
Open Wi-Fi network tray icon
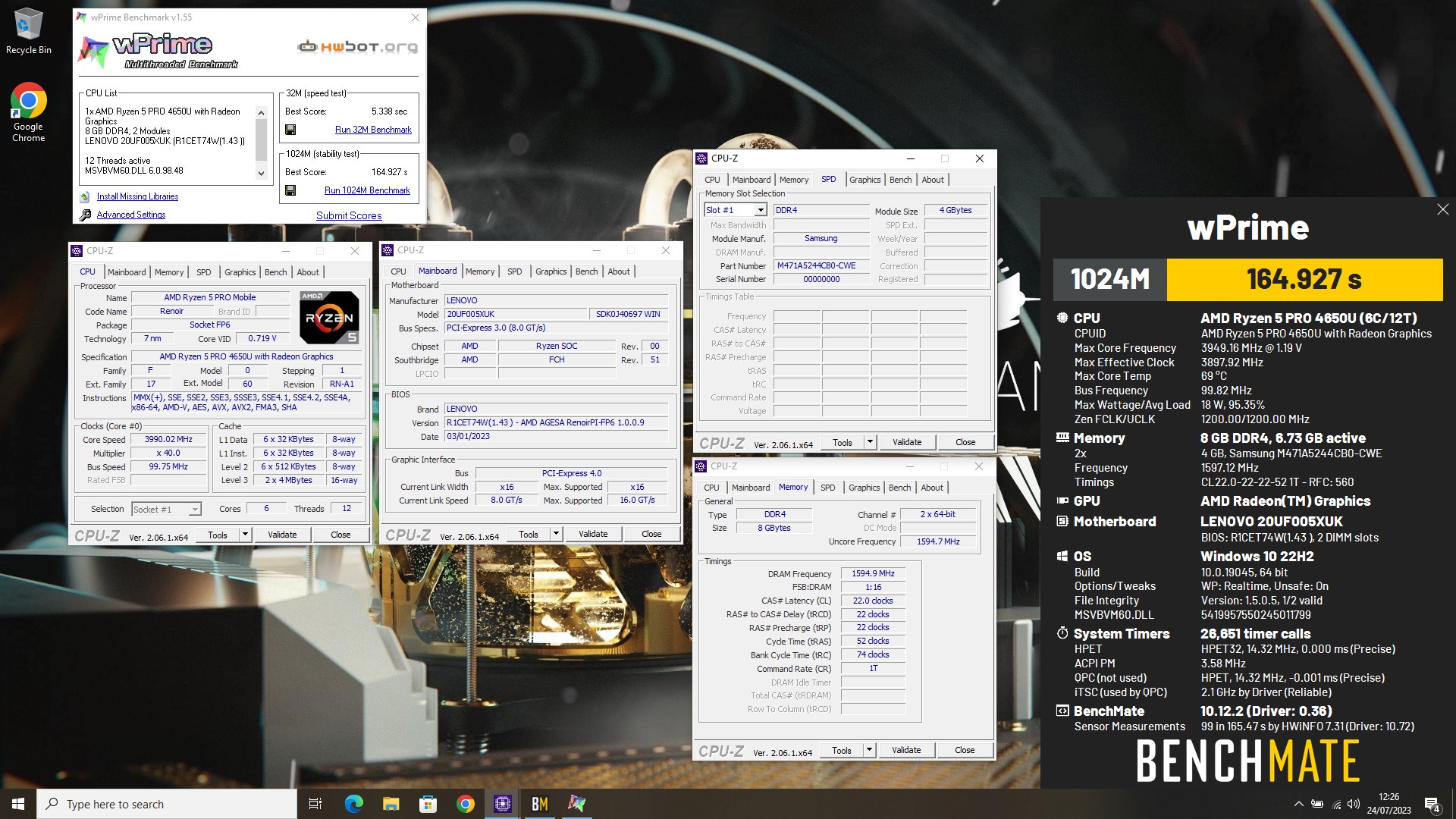[x=1336, y=804]
